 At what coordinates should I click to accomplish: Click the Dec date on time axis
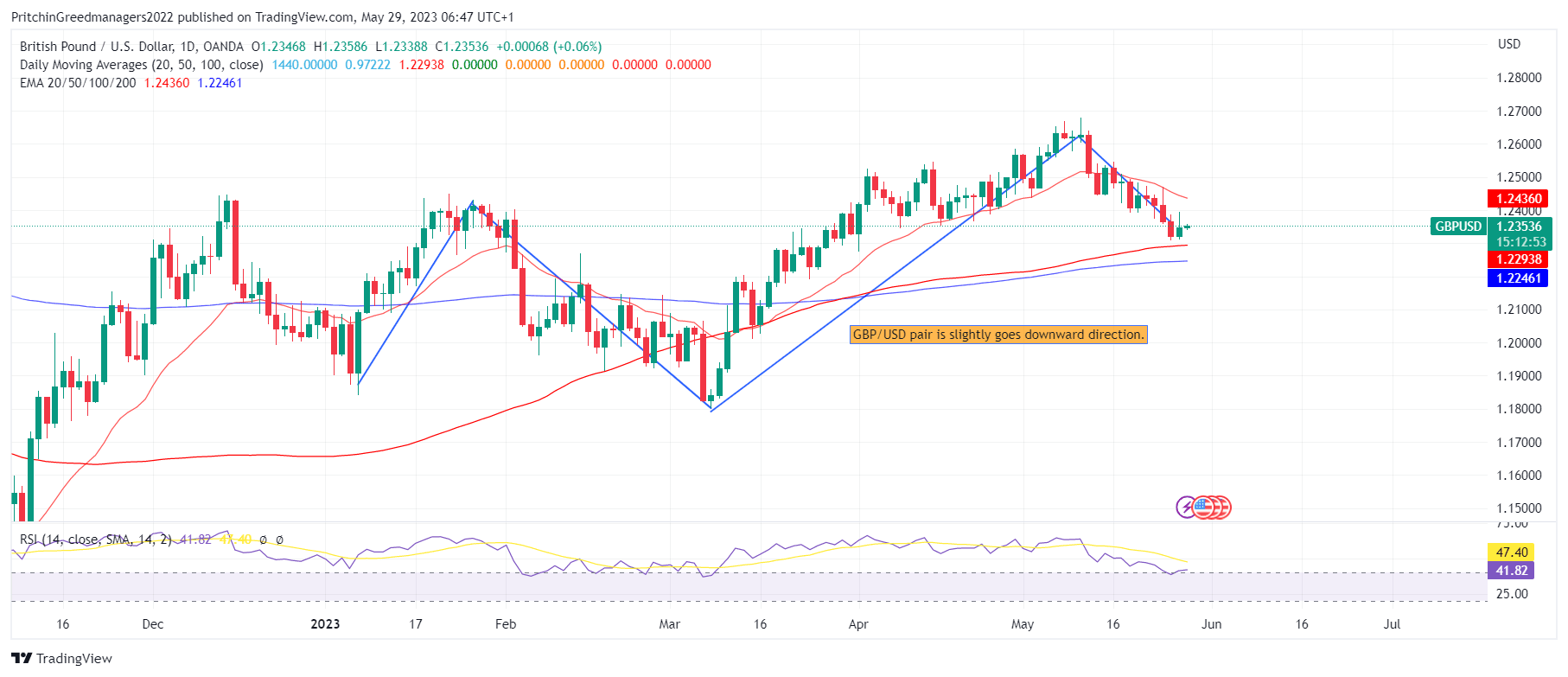[153, 624]
